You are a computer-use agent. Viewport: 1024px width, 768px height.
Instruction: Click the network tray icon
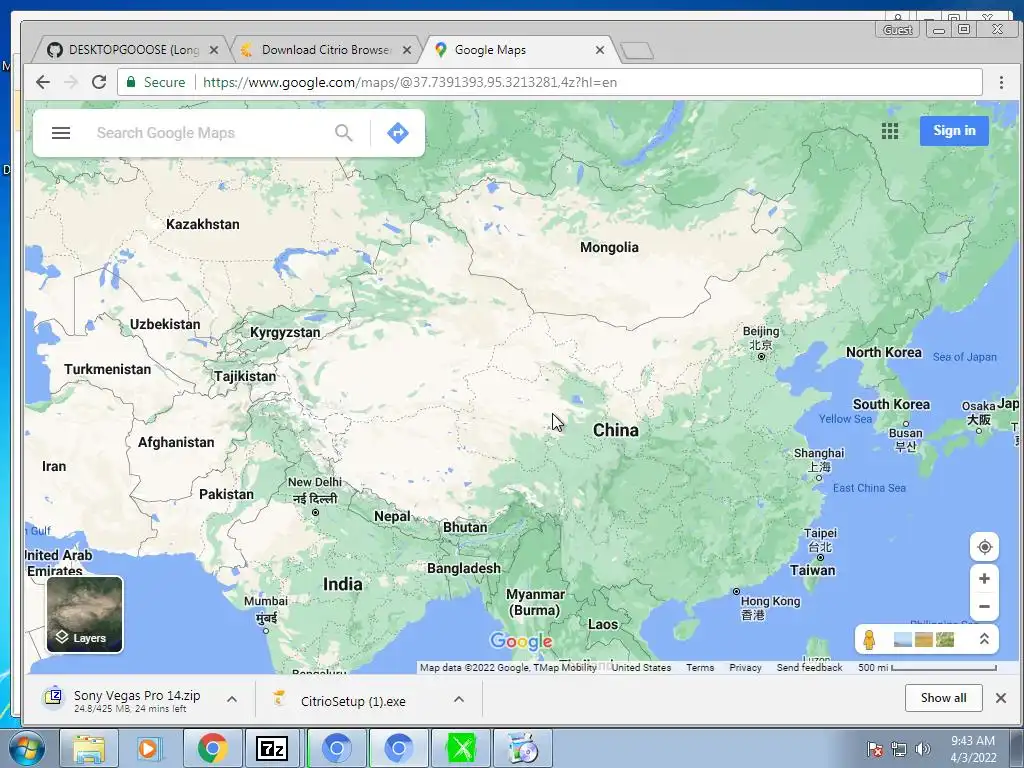tap(899, 749)
